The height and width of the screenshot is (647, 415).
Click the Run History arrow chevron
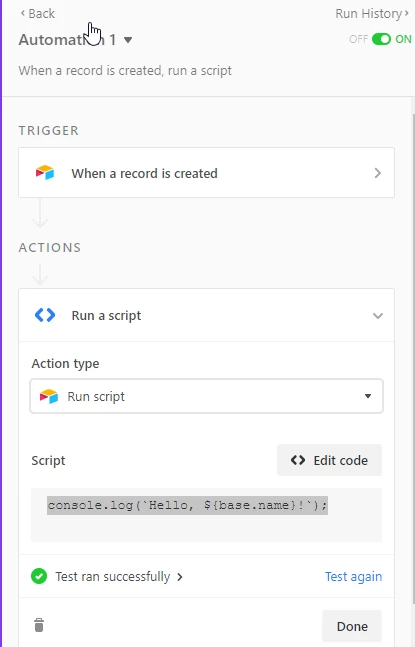coord(406,14)
